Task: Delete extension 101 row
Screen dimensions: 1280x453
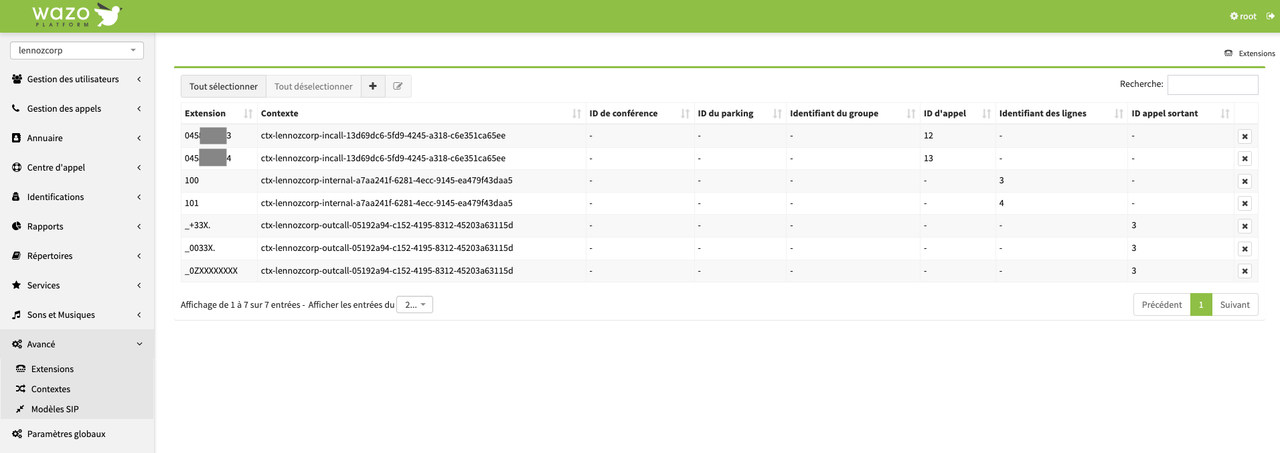Action: (1244, 203)
